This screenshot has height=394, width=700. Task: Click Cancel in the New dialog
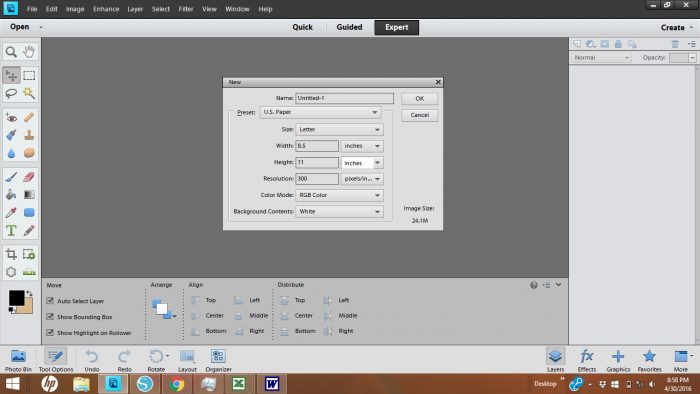[x=420, y=115]
